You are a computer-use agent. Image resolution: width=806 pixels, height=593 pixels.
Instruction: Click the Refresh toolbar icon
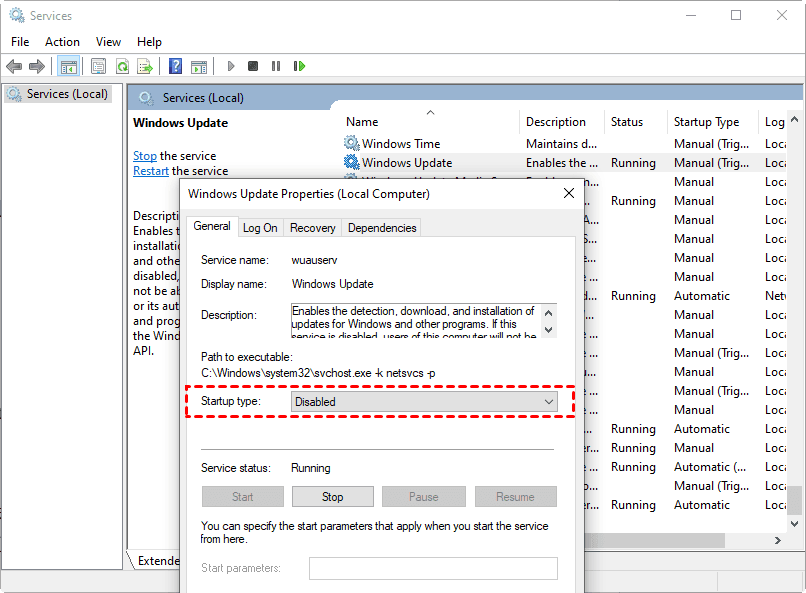(x=122, y=66)
